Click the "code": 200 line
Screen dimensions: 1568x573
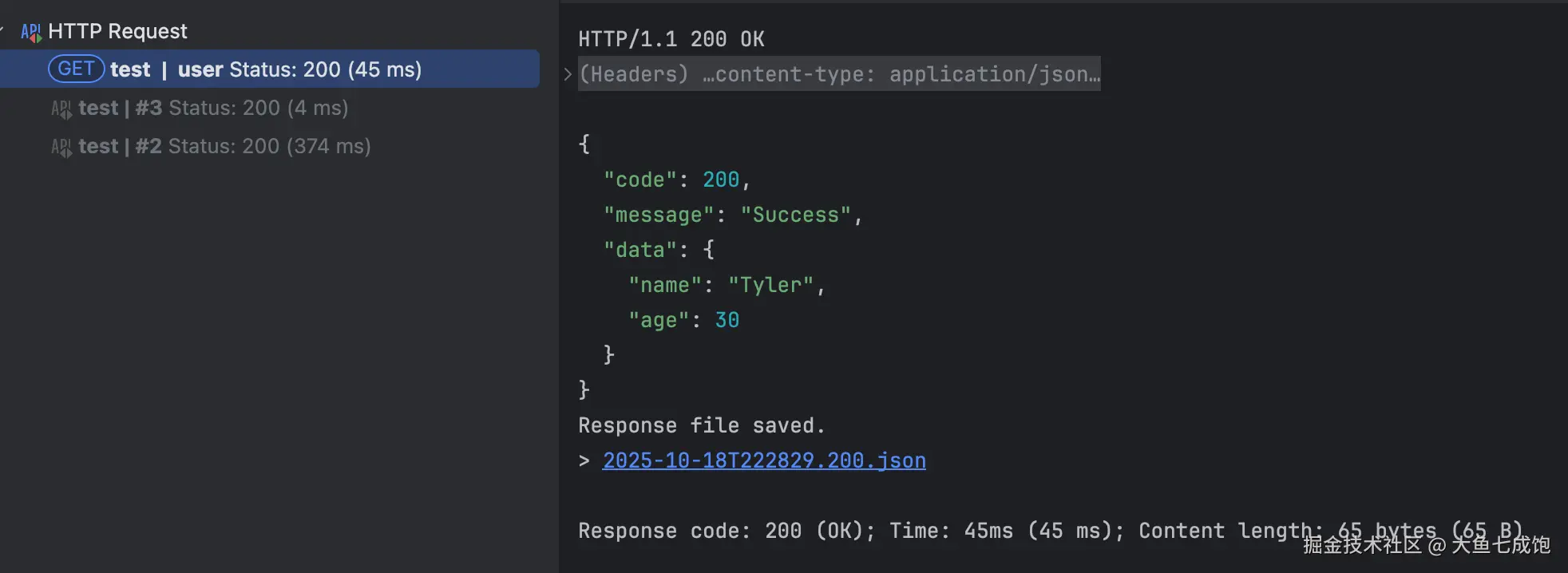[x=676, y=180]
